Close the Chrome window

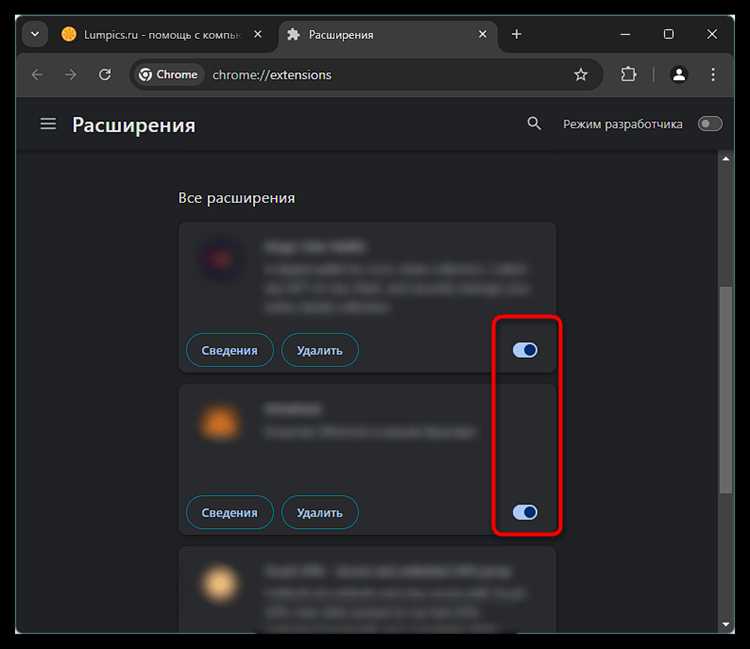(712, 34)
